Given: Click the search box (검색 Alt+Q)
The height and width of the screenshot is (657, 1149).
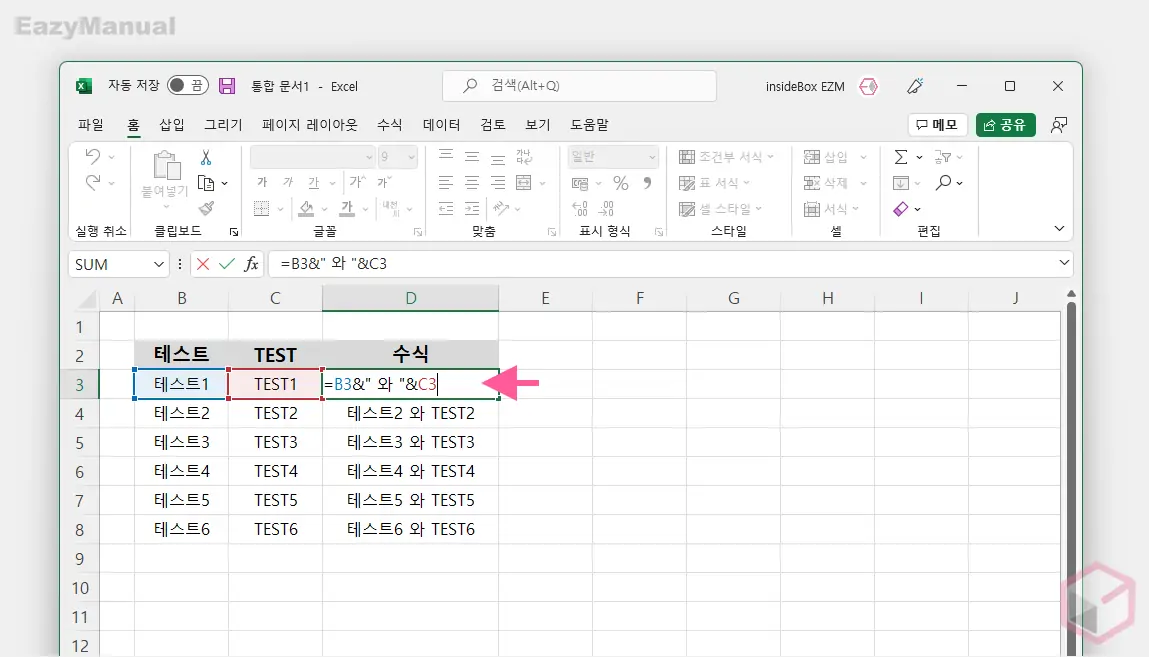Looking at the screenshot, I should [579, 86].
